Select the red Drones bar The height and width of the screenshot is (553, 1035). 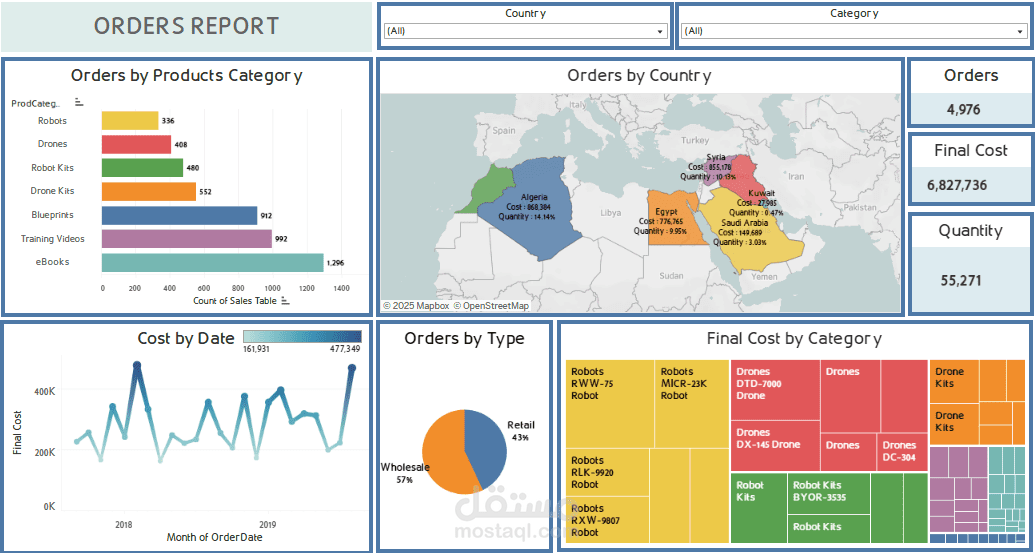136,145
